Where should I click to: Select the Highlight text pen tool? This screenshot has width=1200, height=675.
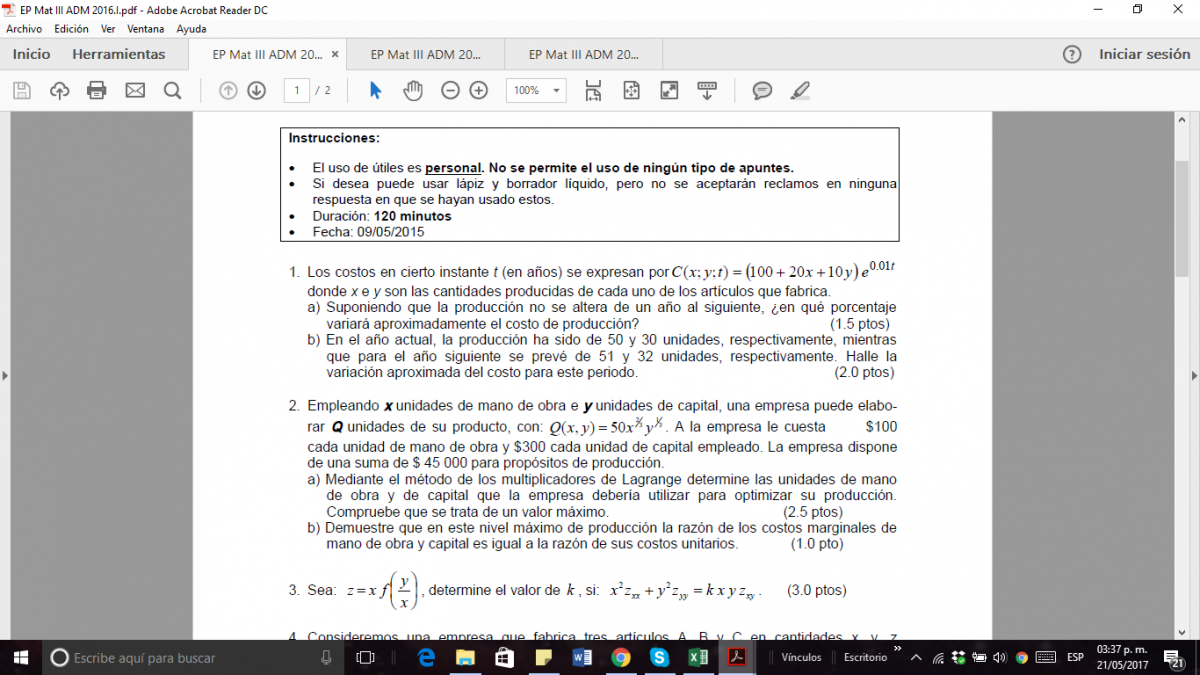click(x=799, y=91)
